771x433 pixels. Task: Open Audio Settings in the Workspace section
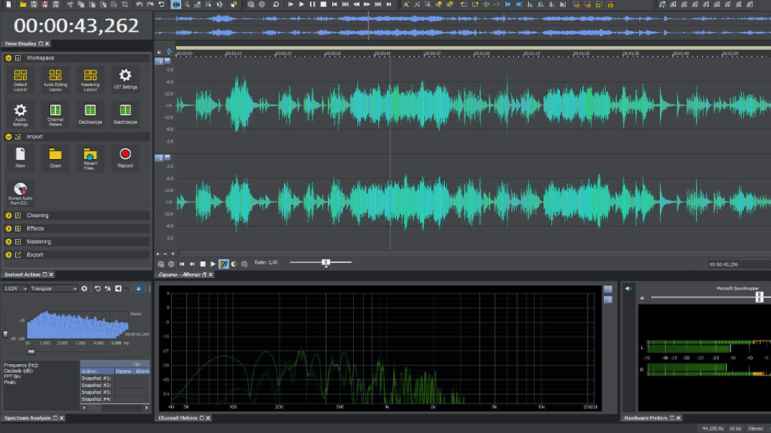pyautogui.click(x=21, y=110)
